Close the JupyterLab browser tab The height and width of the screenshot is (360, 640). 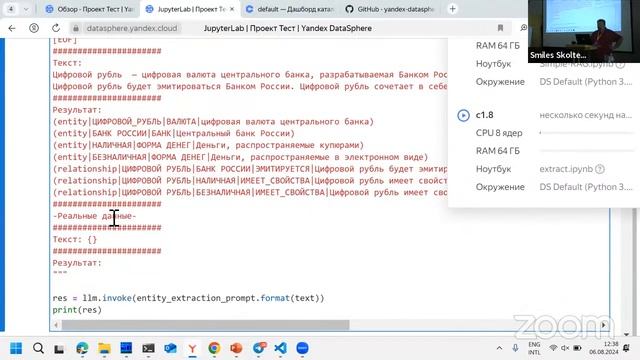pyautogui.click(x=232, y=9)
